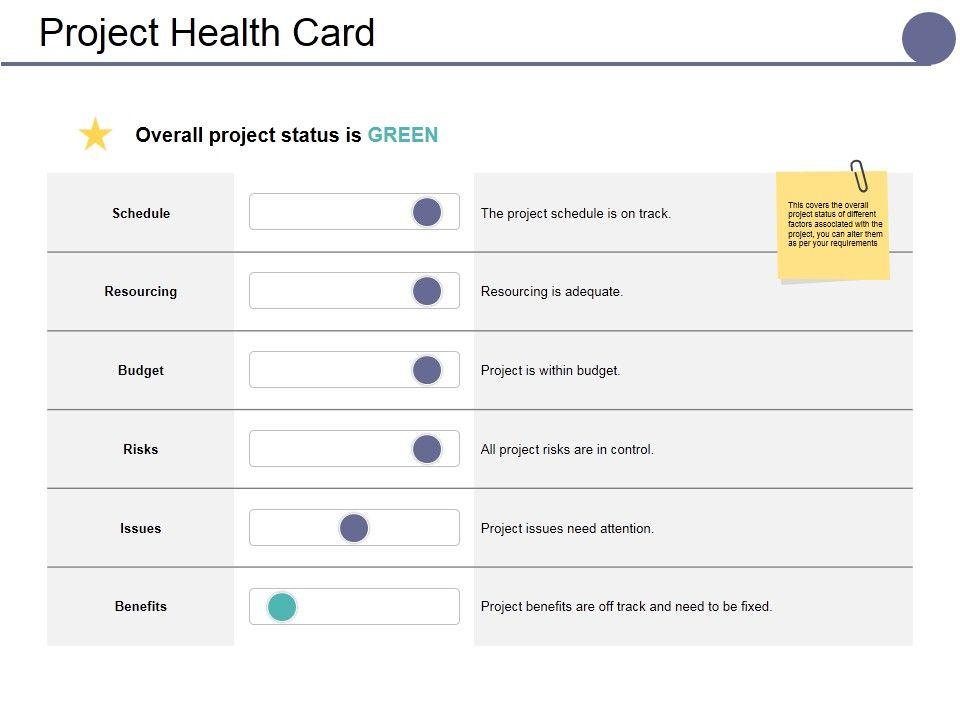This screenshot has height=720, width=960.
Task: Click the large purple circle top-right
Action: (x=929, y=39)
